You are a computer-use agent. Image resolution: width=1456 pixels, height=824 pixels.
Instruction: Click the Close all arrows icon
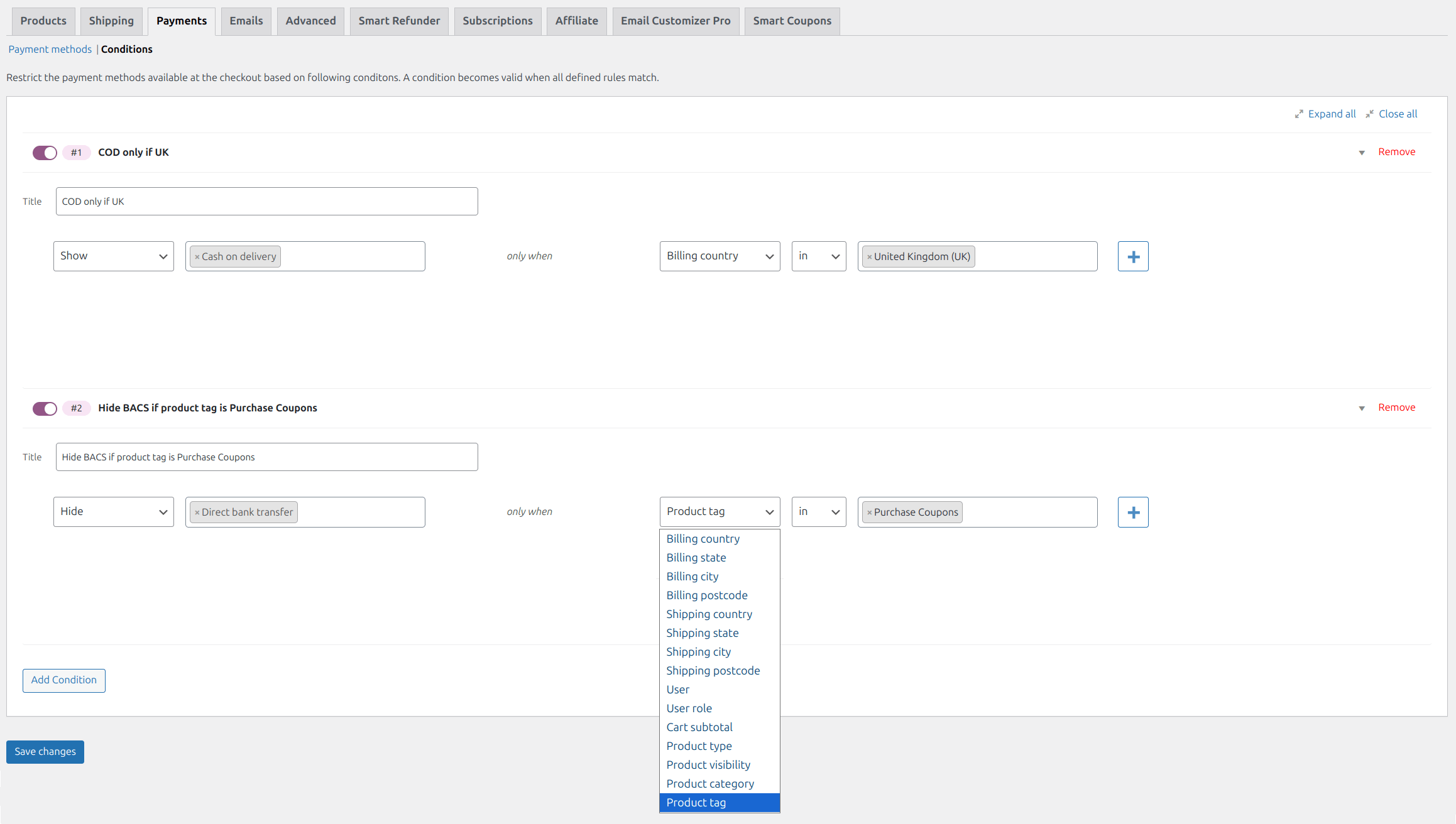point(1371,114)
